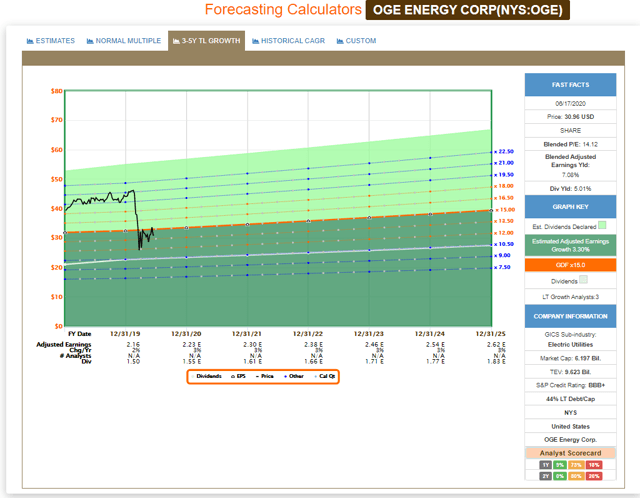
Task: Click the Market Cap: 6.197 Bil. entry
Action: pos(570,358)
